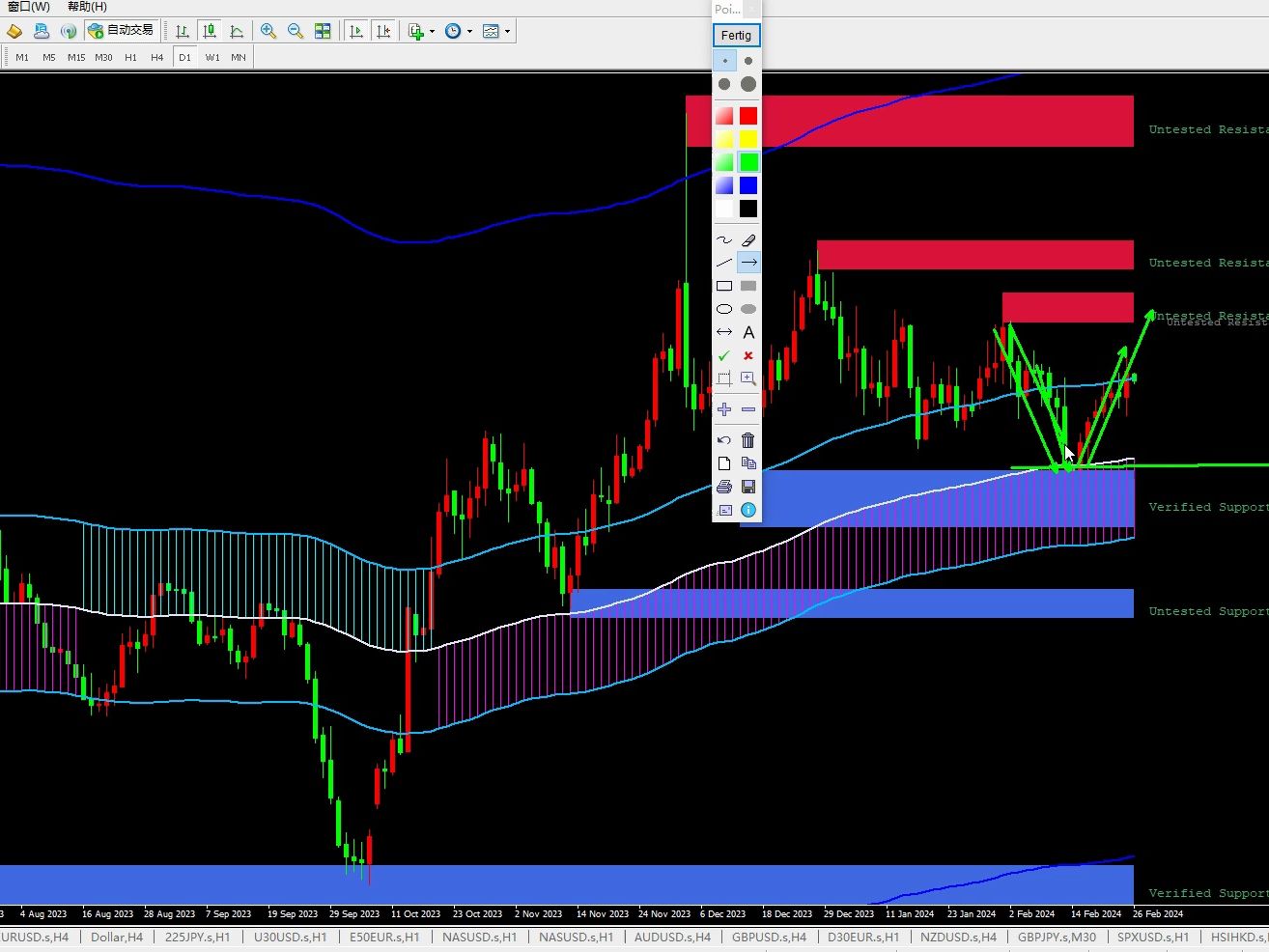Pick the solid blue color swatch
Viewport: 1269px width, 952px height.
pyautogui.click(x=748, y=185)
